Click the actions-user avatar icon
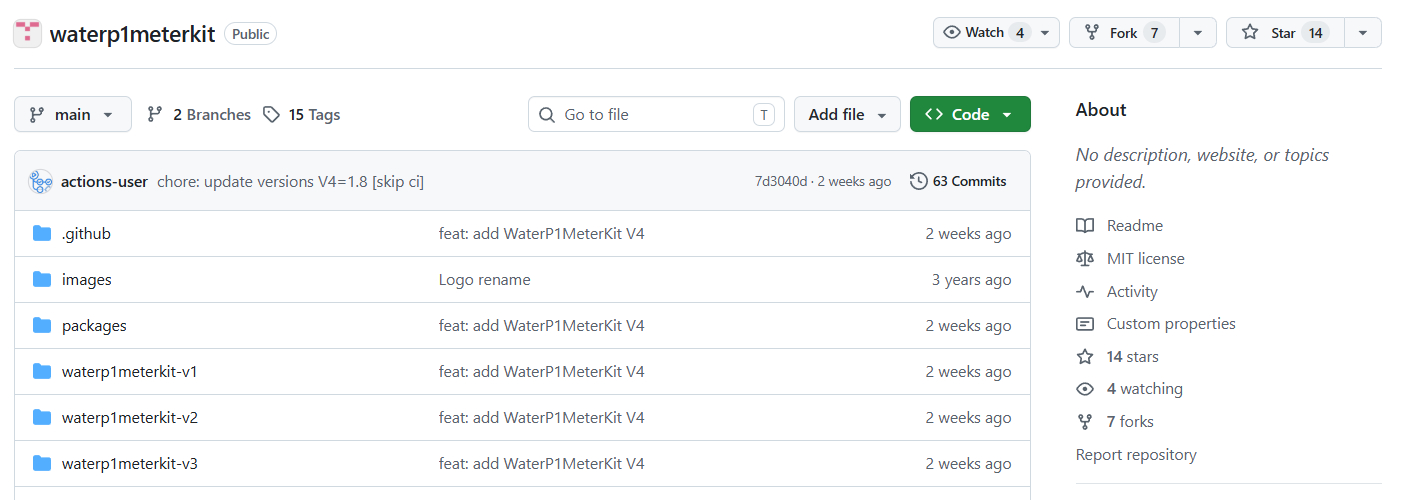1418x500 pixels. [x=41, y=181]
